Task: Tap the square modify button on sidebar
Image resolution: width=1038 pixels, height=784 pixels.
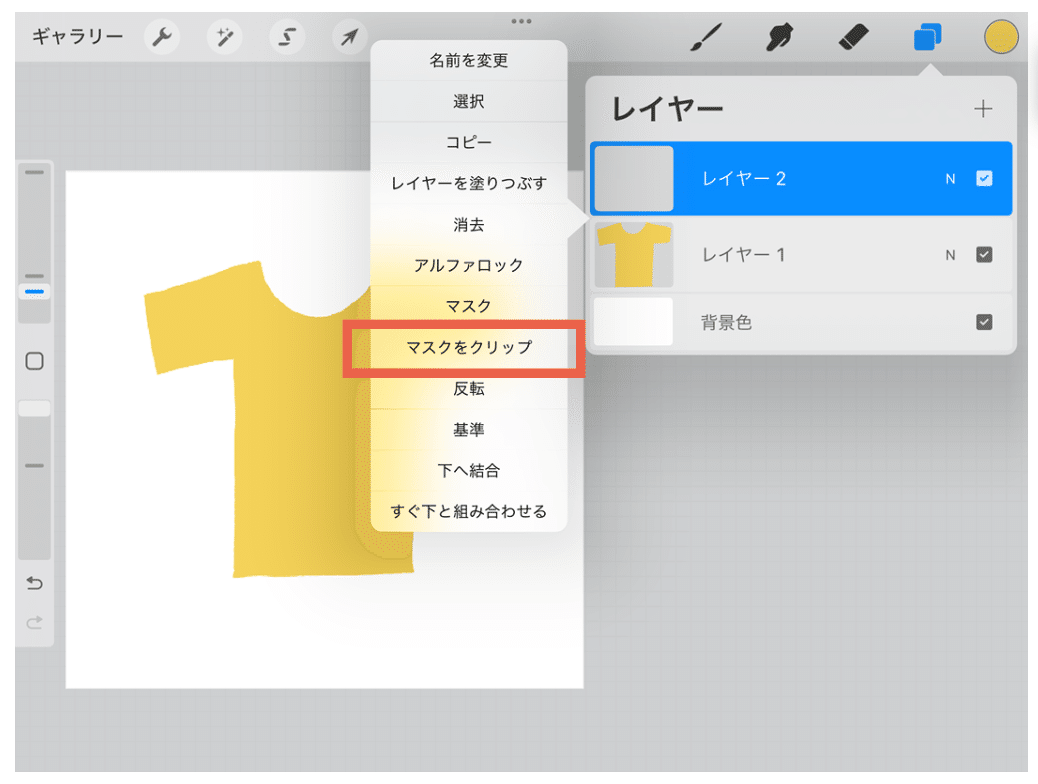Action: [34, 361]
